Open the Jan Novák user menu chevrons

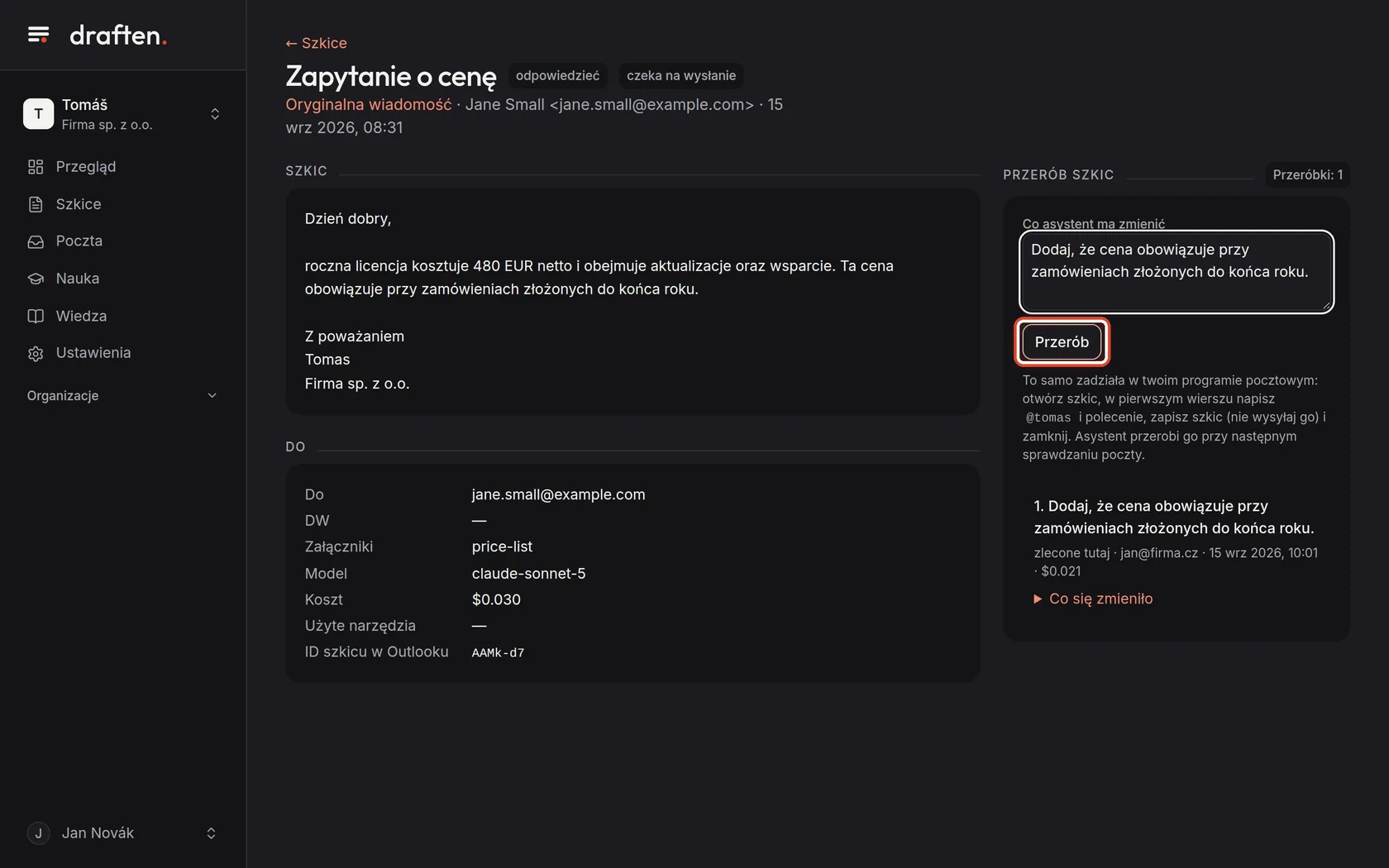tap(211, 833)
